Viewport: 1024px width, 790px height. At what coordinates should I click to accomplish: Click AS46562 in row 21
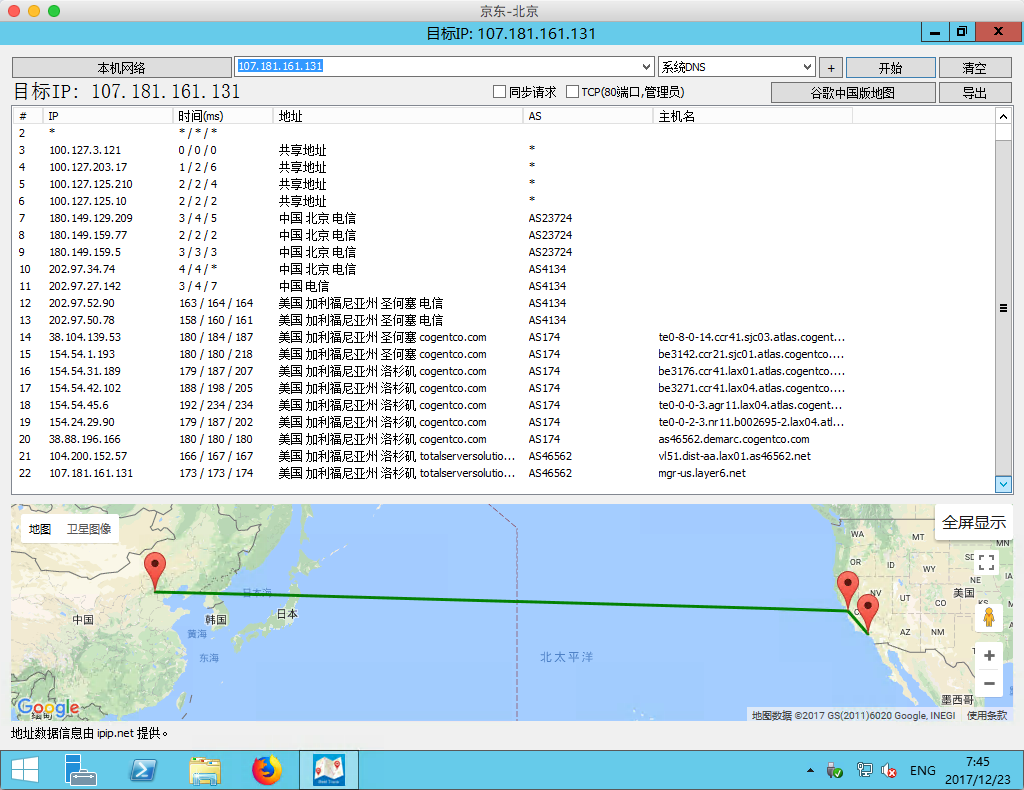550,456
